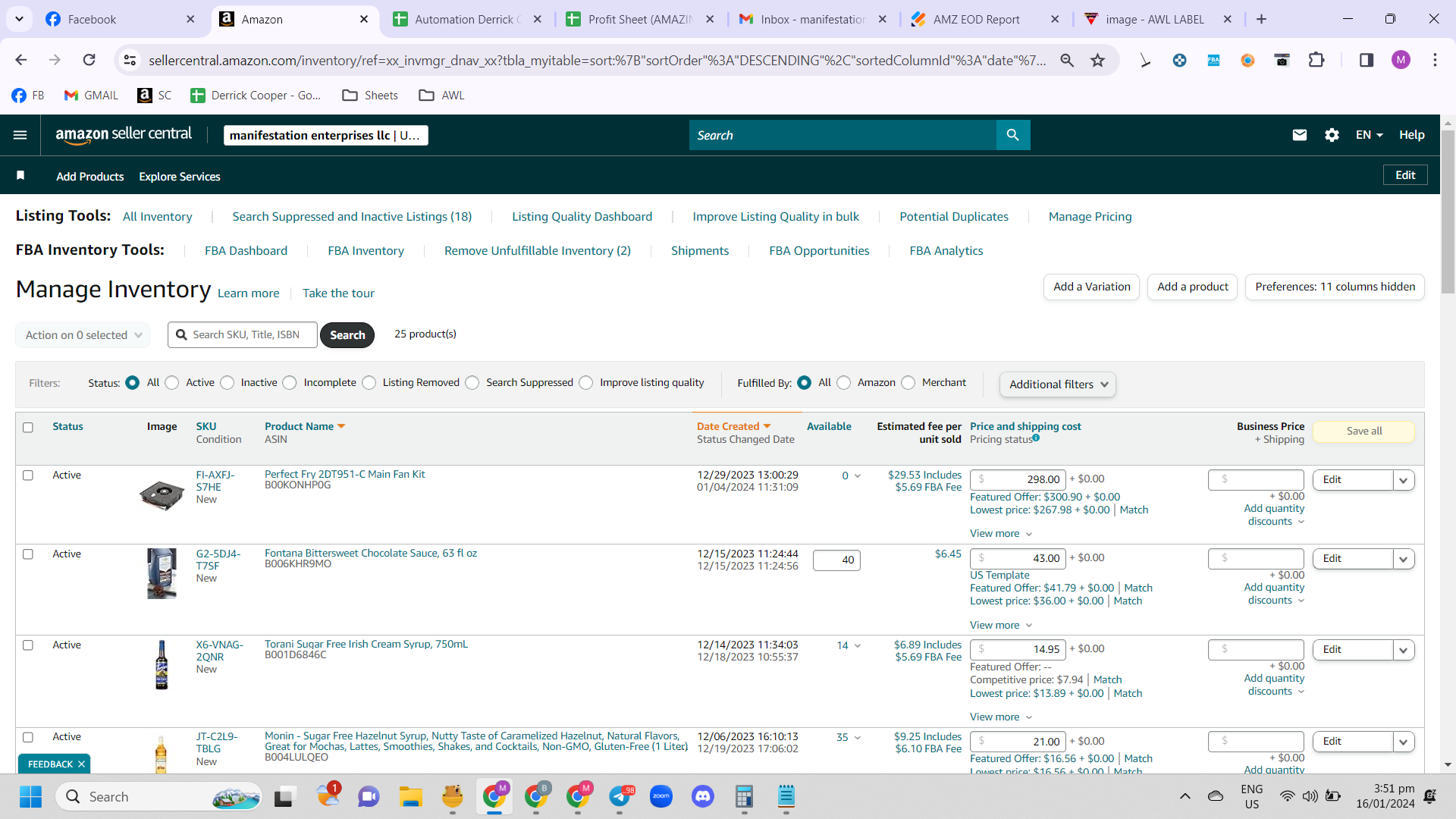Switch to the Automation Derrick tab

tap(468, 20)
